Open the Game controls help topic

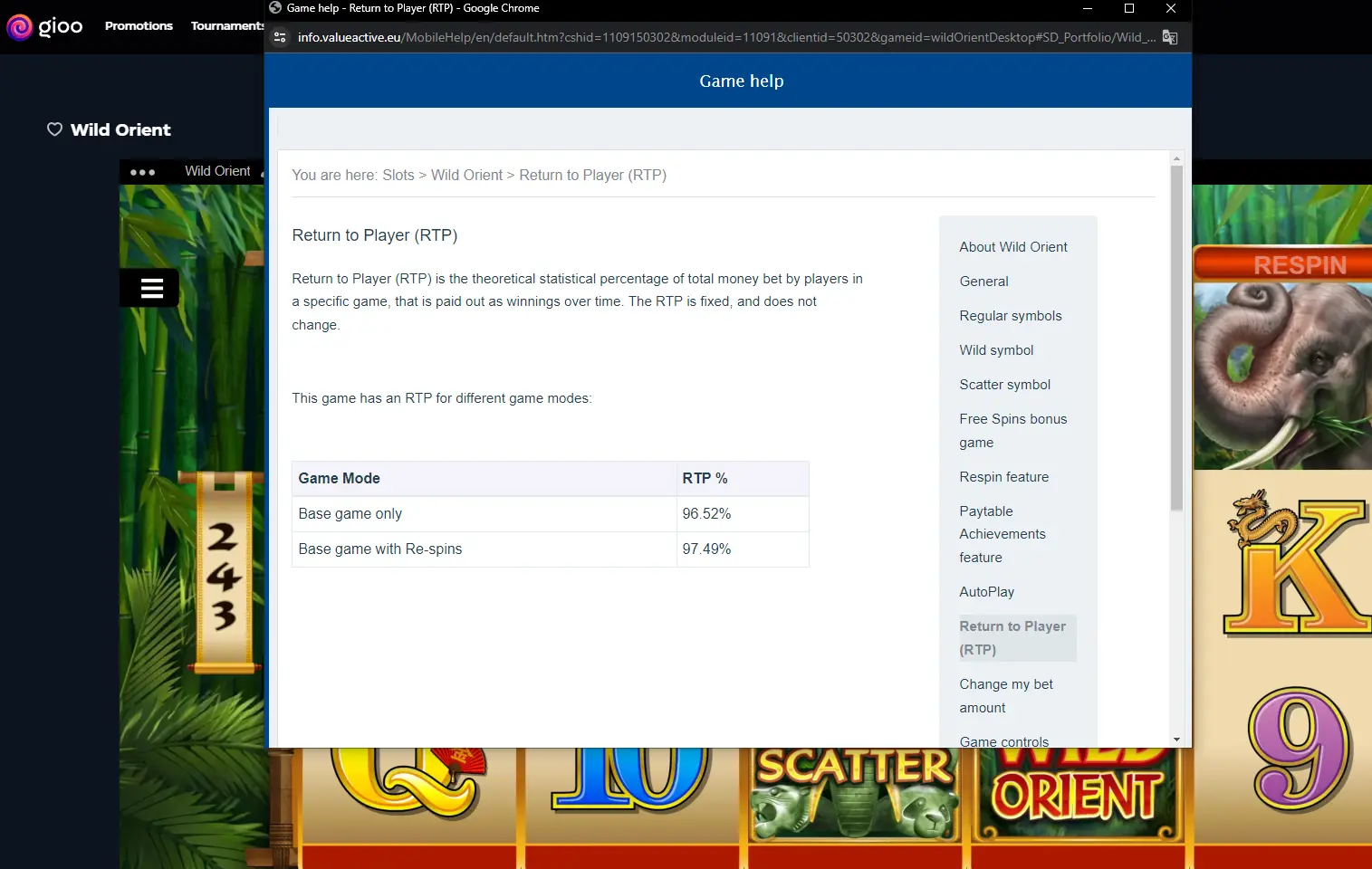[x=1004, y=741]
